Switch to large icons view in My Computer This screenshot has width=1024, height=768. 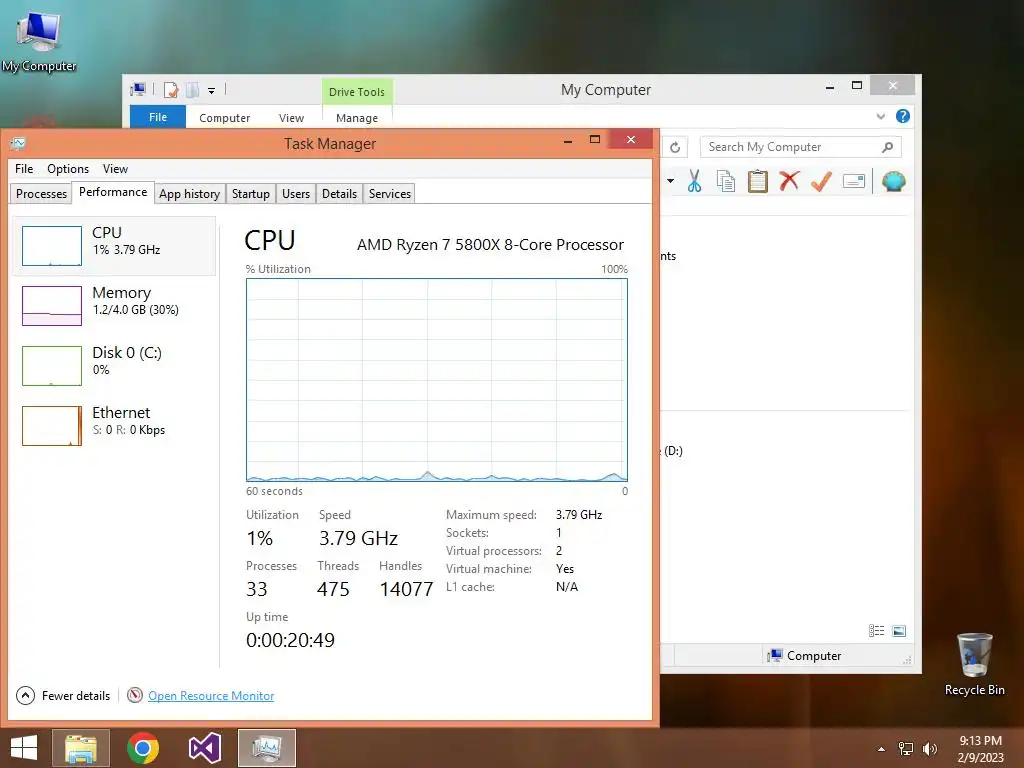(x=899, y=630)
